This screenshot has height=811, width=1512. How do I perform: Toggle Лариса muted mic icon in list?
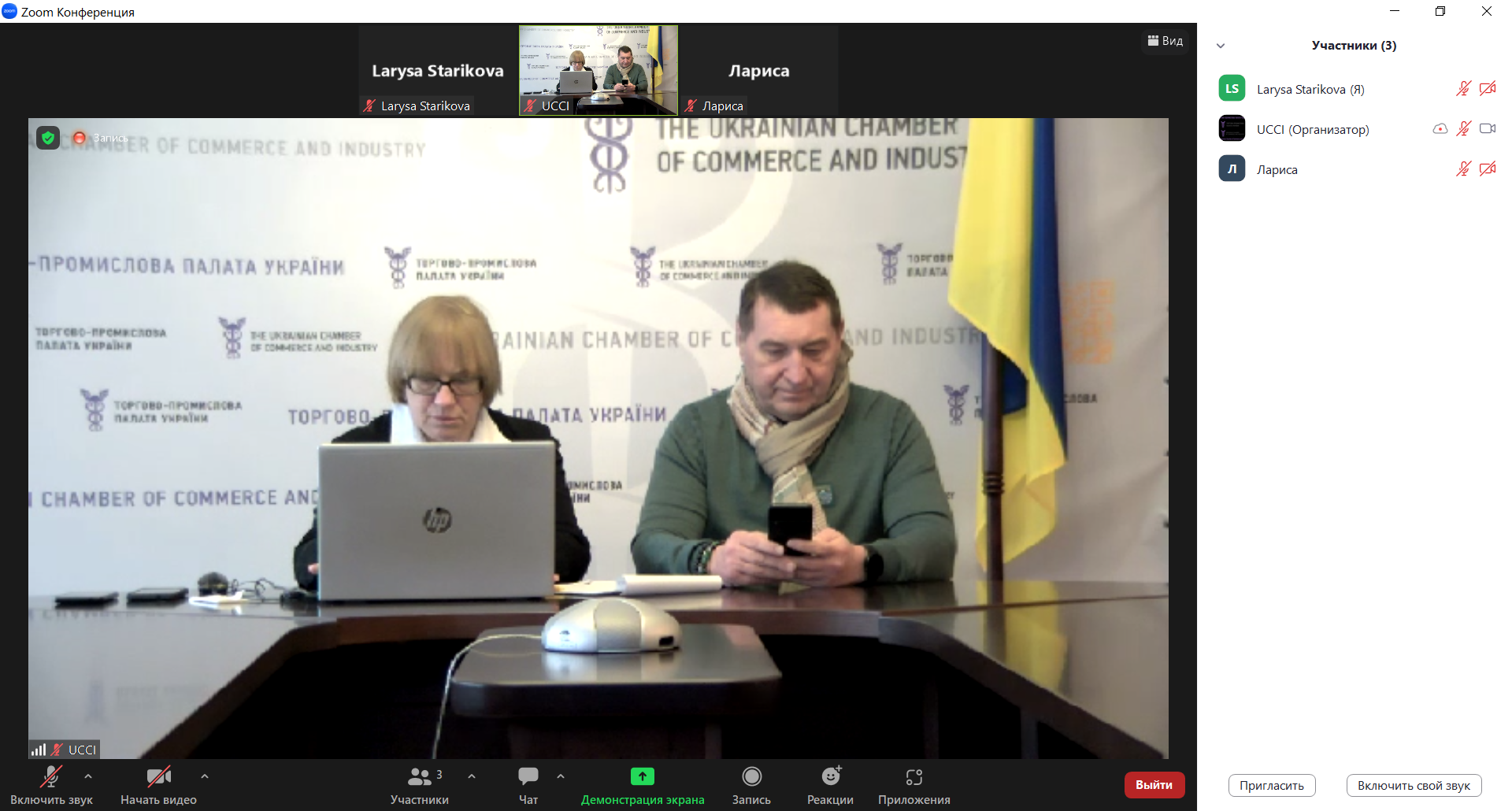[x=1463, y=168]
